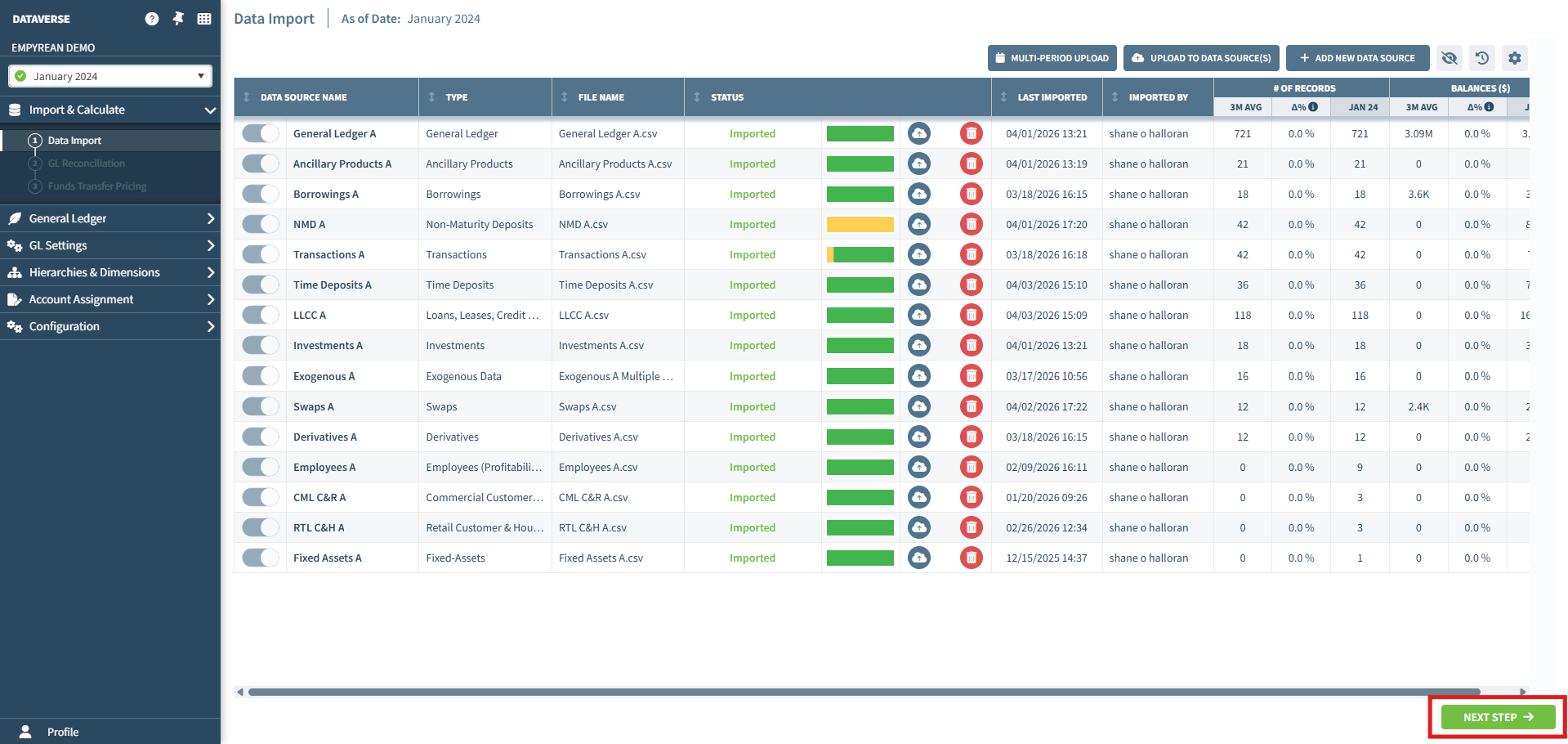Click the Next Step button
1568x744 pixels.
[x=1498, y=717]
